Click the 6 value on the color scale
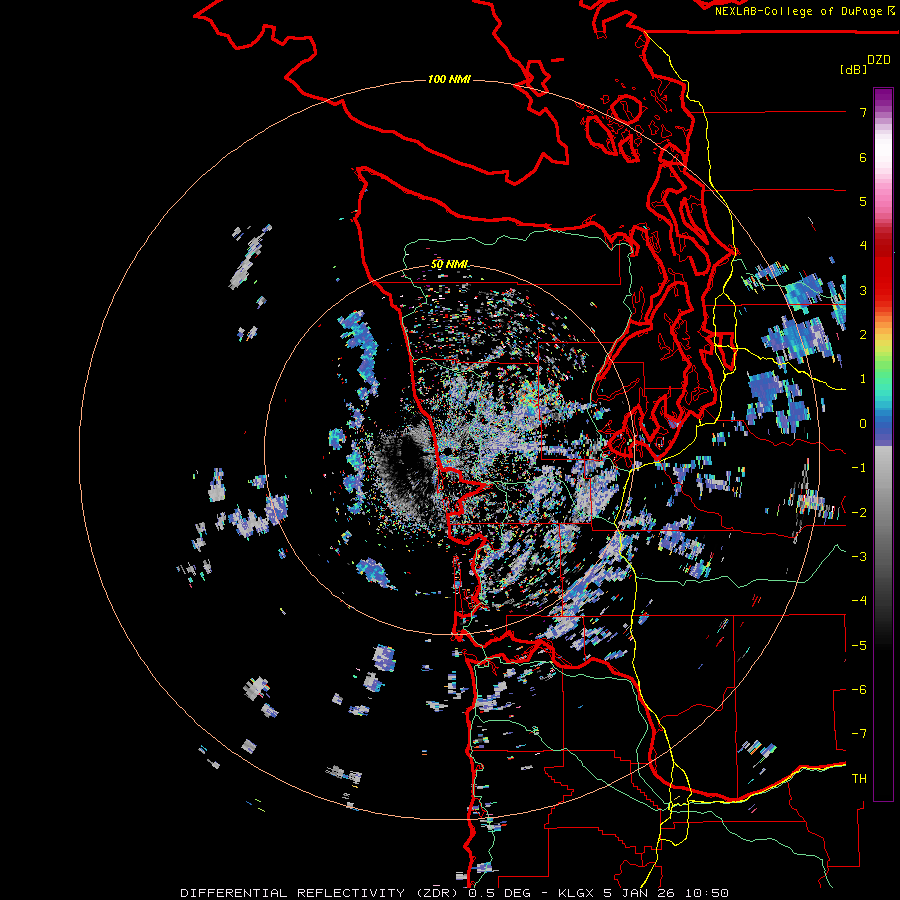The width and height of the screenshot is (900, 900). (x=863, y=157)
